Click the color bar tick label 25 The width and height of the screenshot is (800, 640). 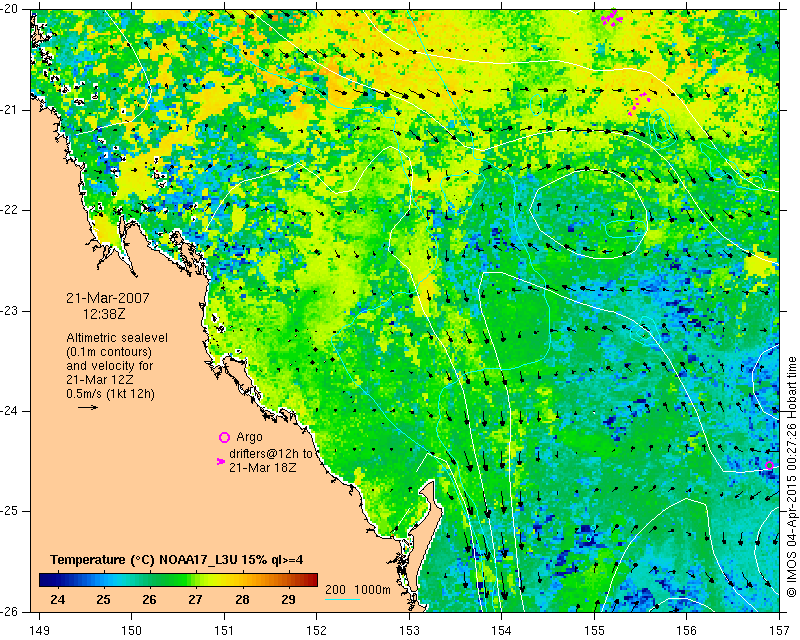[104, 600]
